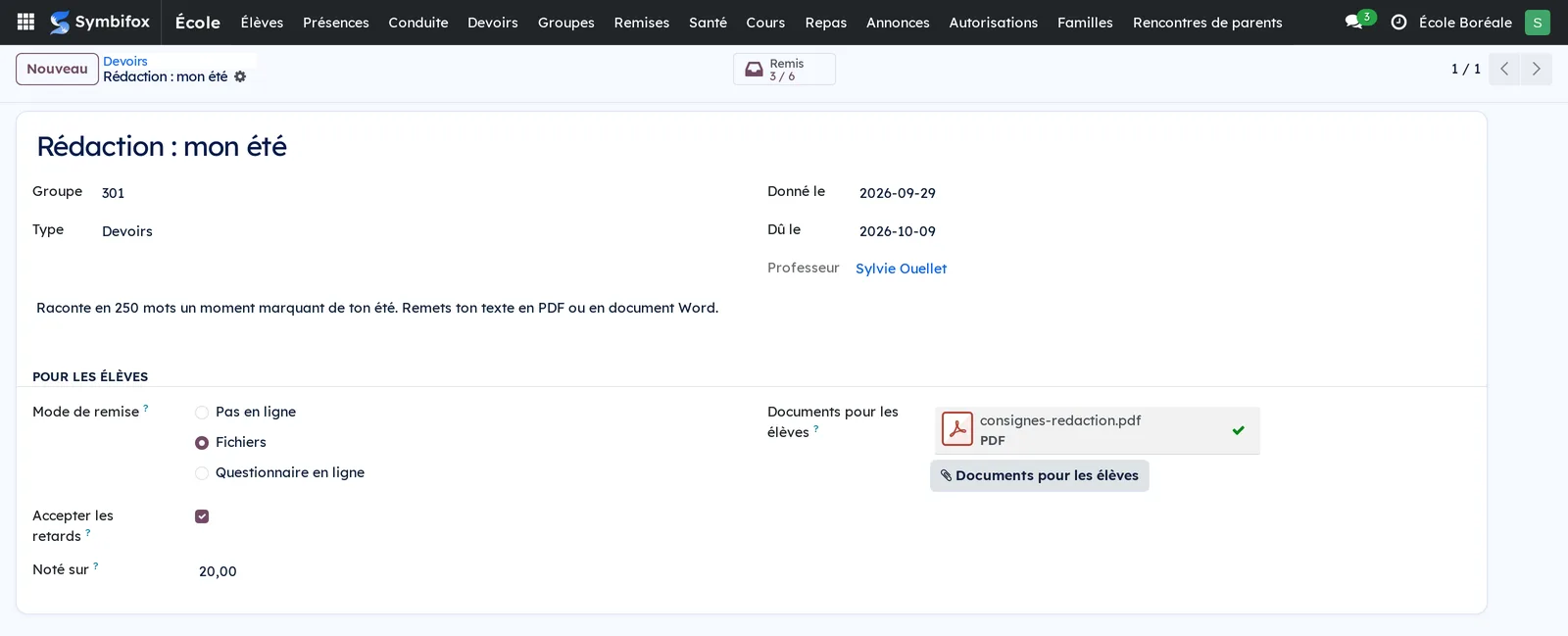
Task: Open the Remises menu
Action: pyautogui.click(x=642, y=22)
